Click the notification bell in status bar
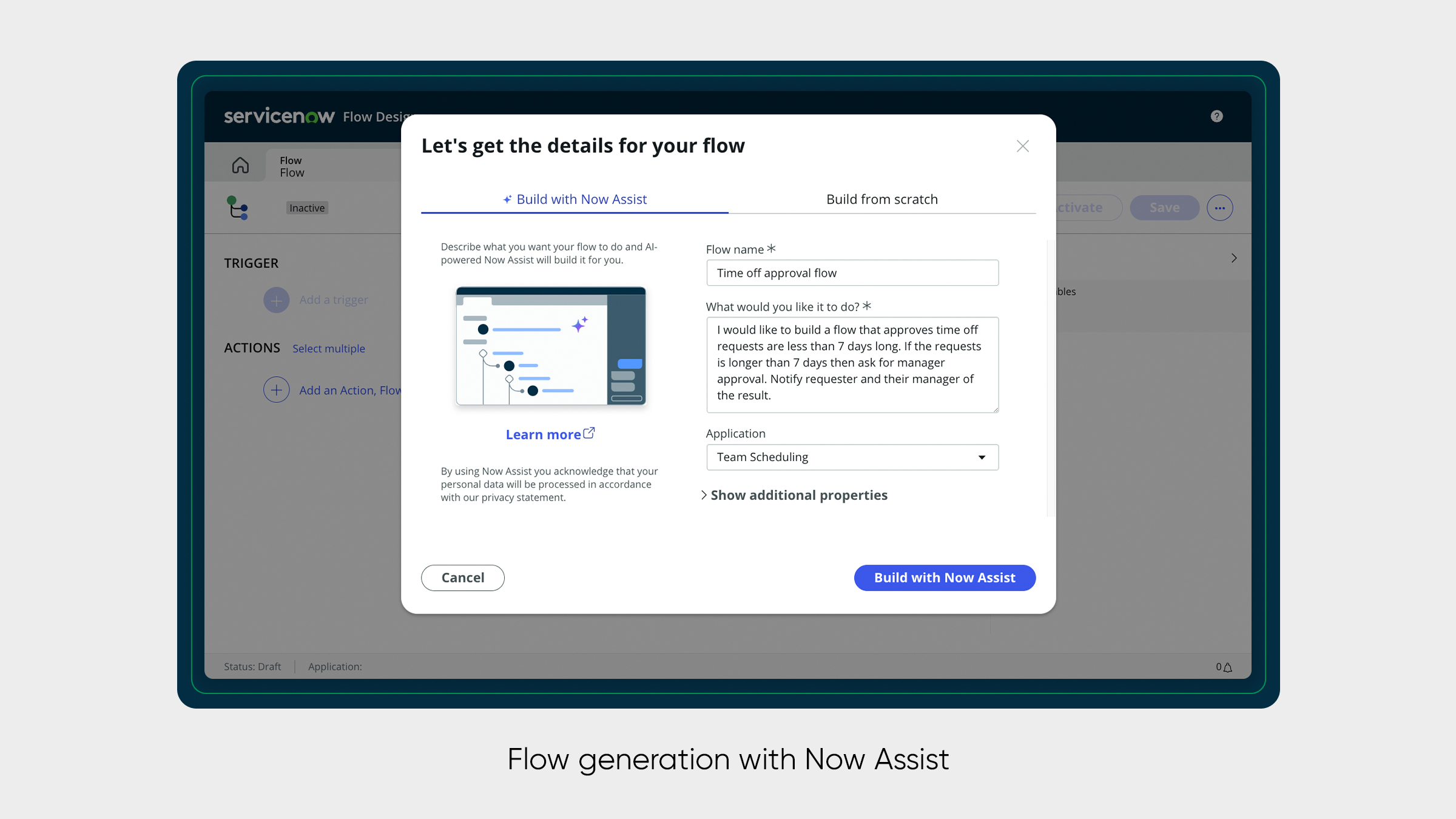Viewport: 1456px width, 819px height. pyautogui.click(x=1227, y=667)
